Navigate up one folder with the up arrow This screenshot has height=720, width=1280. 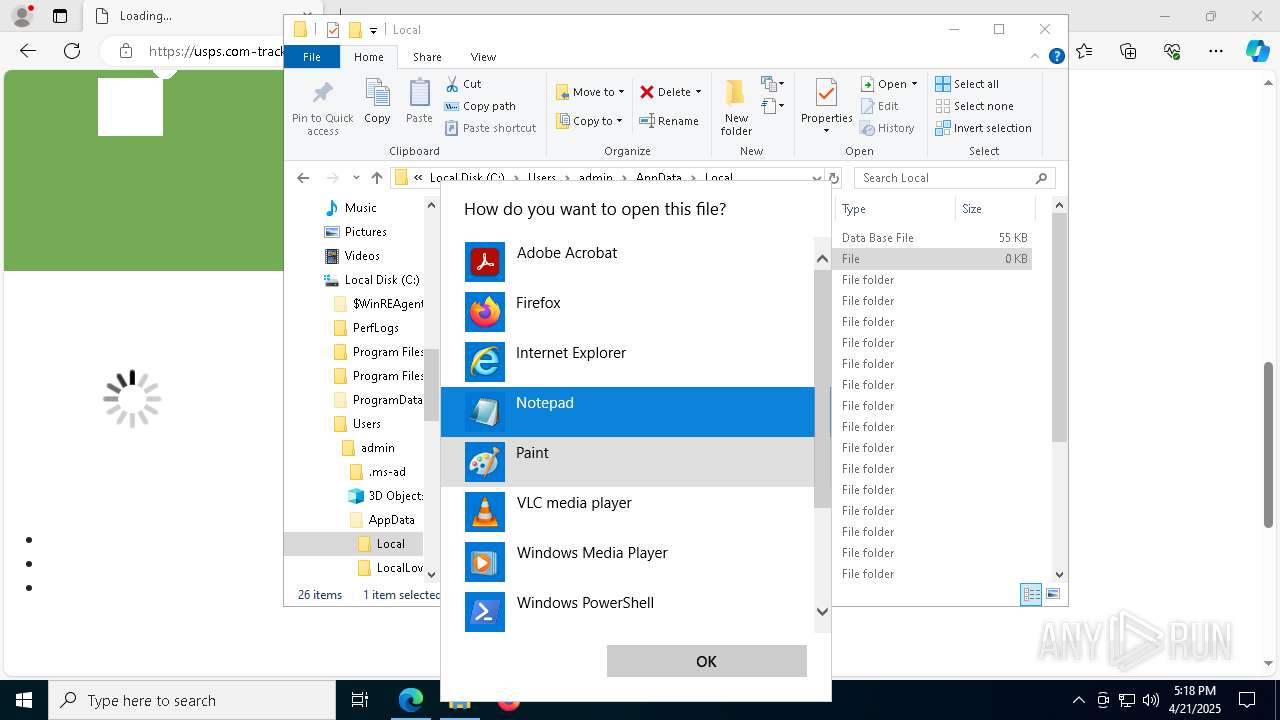(x=376, y=178)
